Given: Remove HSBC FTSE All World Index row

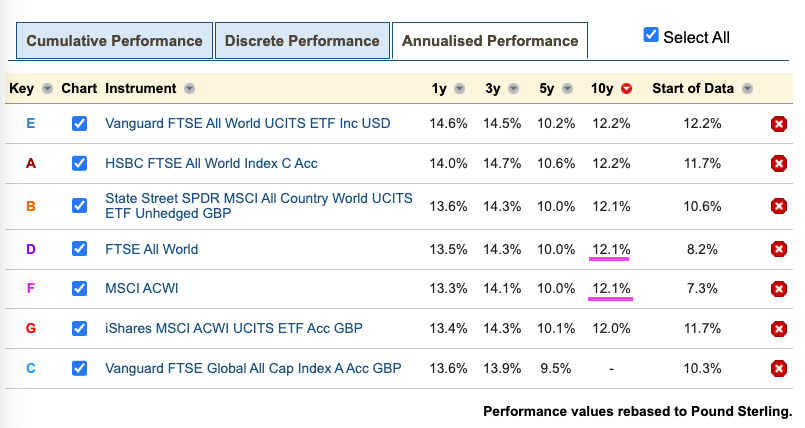Looking at the screenshot, I should [778, 164].
